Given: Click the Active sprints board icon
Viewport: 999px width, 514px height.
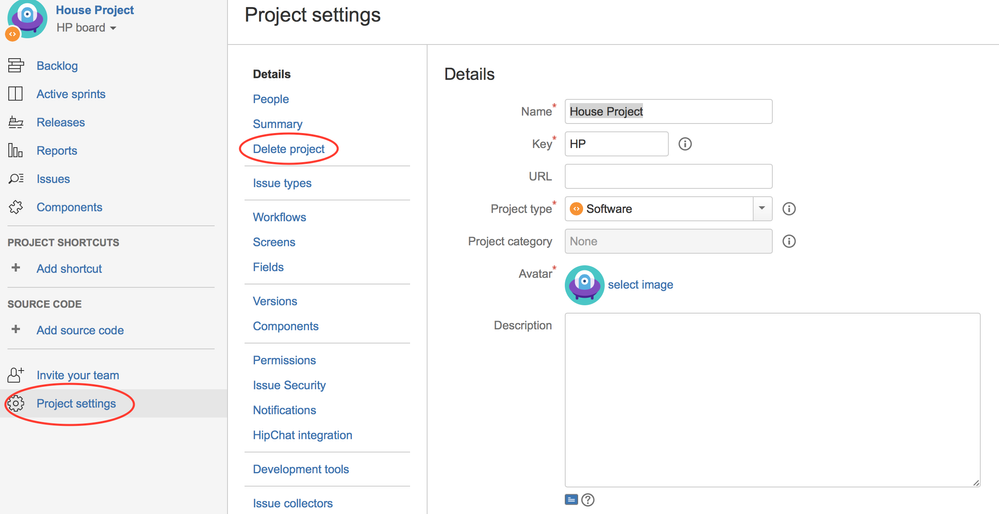Looking at the screenshot, I should [16, 94].
